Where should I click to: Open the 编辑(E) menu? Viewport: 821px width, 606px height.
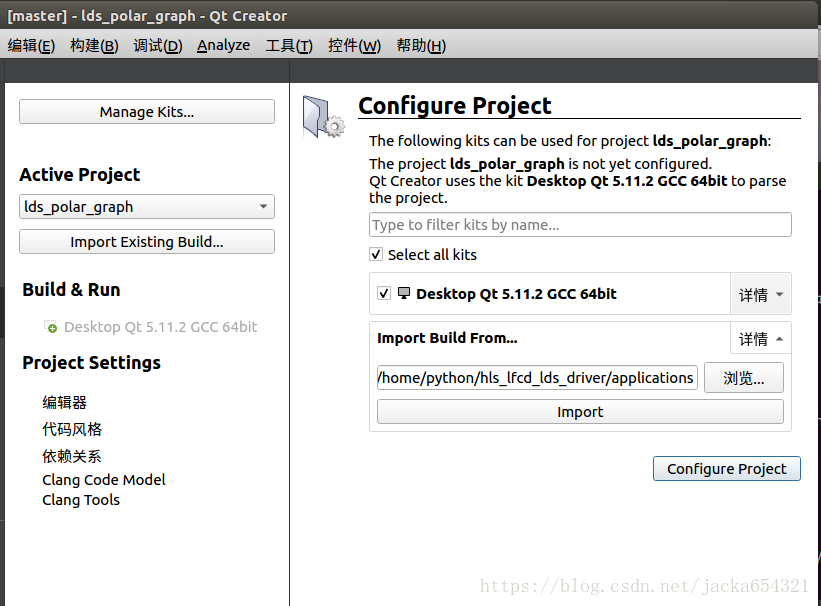coord(31,46)
